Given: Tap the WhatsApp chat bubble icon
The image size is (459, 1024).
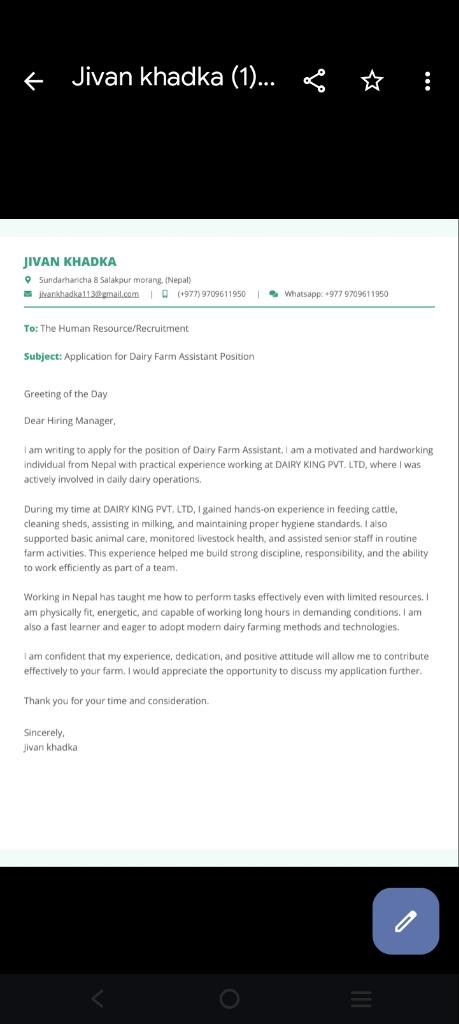Looking at the screenshot, I should [x=274, y=294].
